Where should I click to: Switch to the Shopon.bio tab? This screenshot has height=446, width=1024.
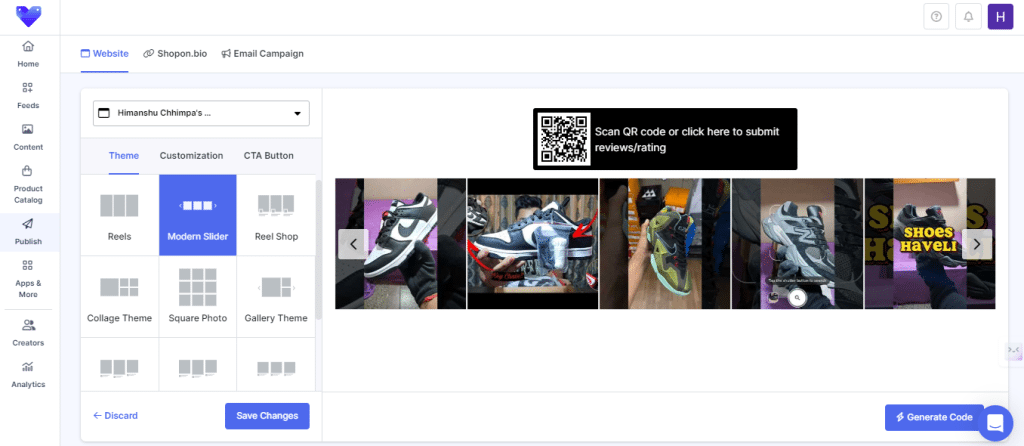174,53
